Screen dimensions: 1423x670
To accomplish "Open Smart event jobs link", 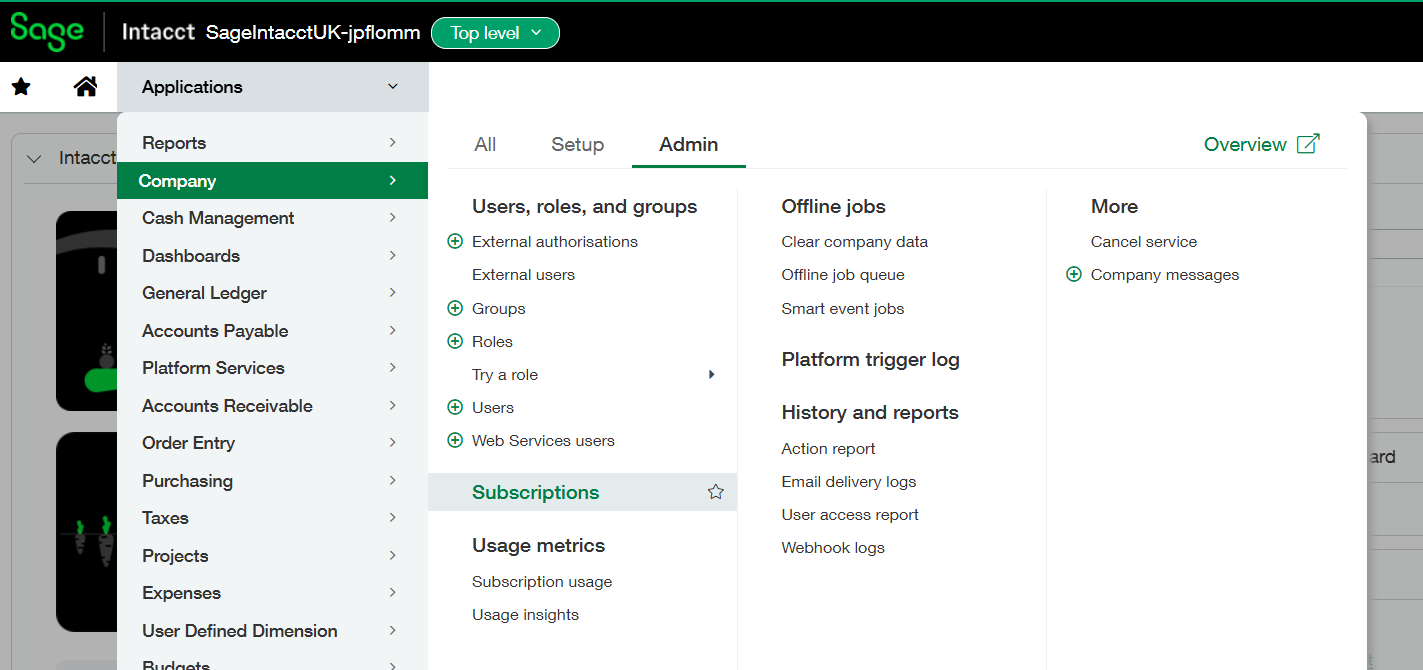I will [x=843, y=309].
